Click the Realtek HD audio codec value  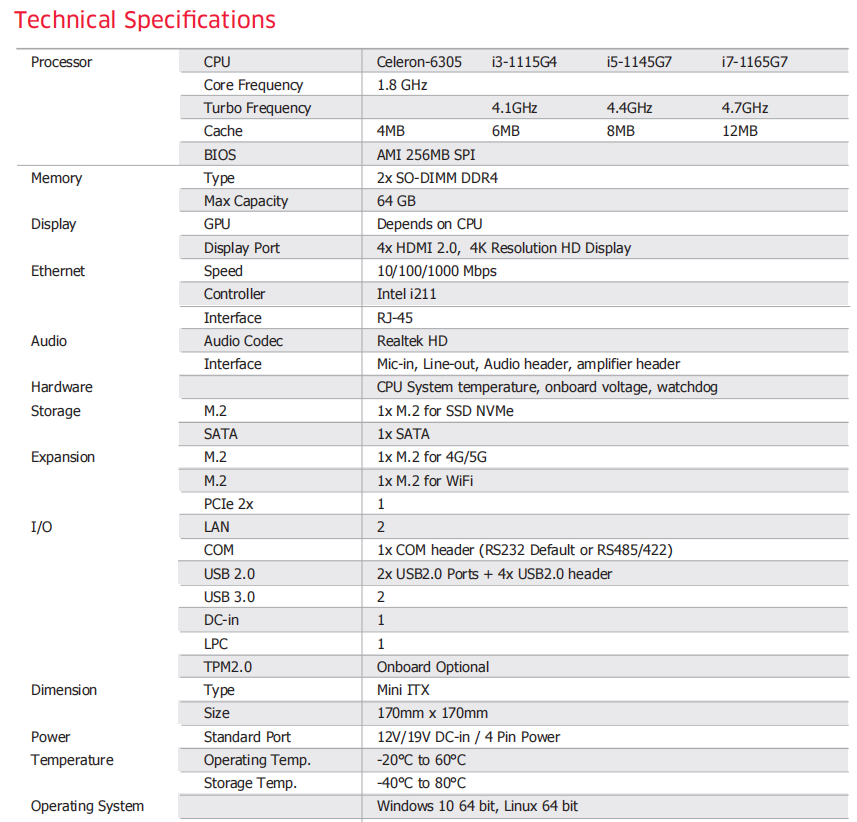click(412, 341)
